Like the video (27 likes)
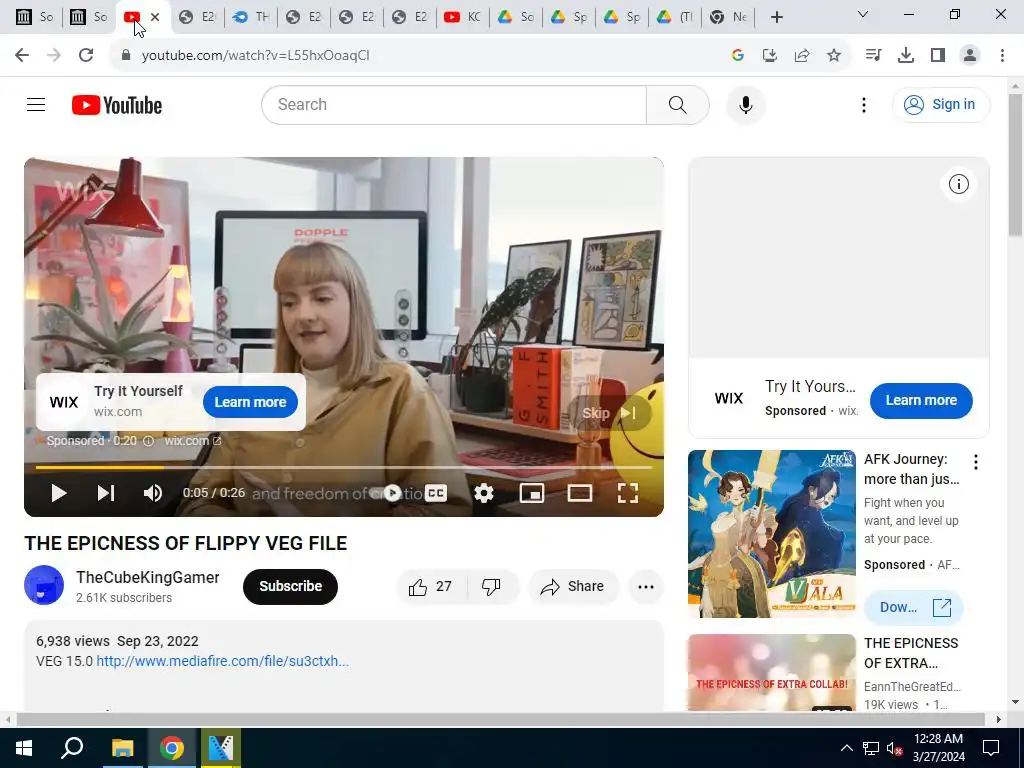The width and height of the screenshot is (1024, 768). (431, 586)
